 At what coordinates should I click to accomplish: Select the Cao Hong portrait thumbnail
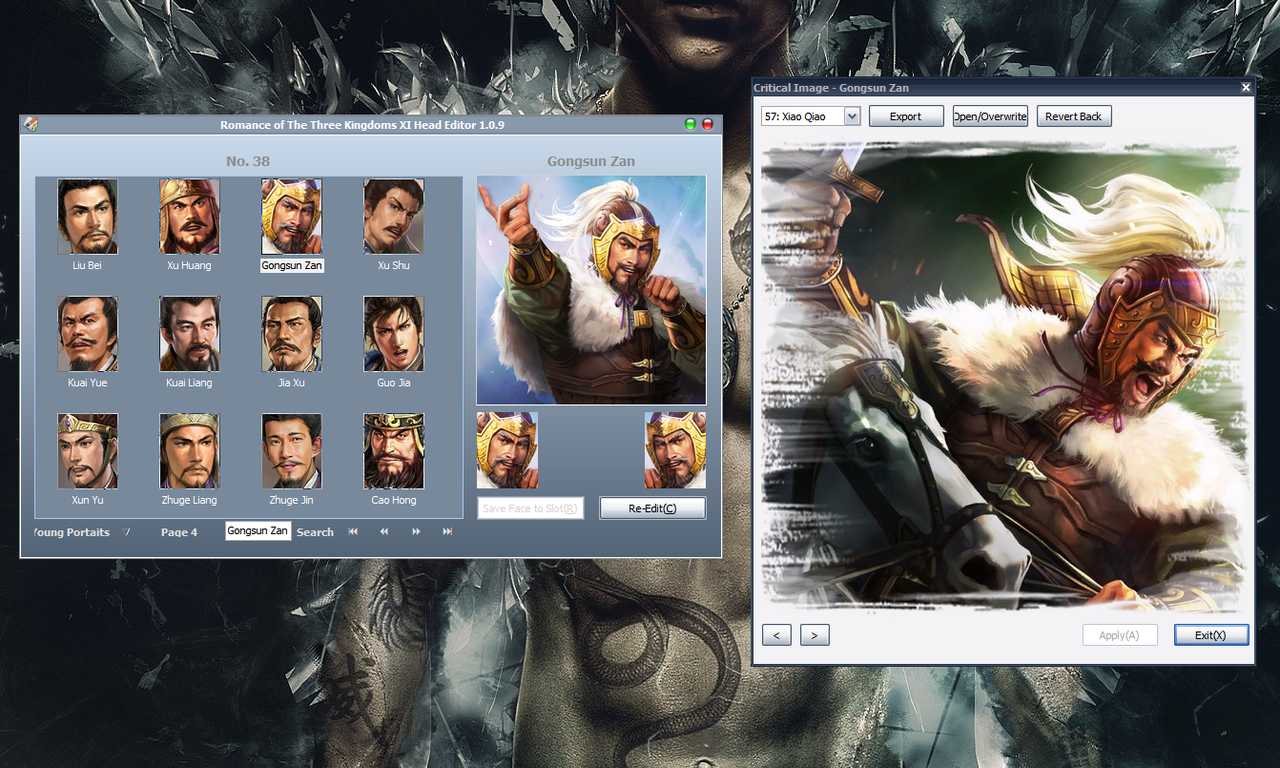[x=393, y=450]
